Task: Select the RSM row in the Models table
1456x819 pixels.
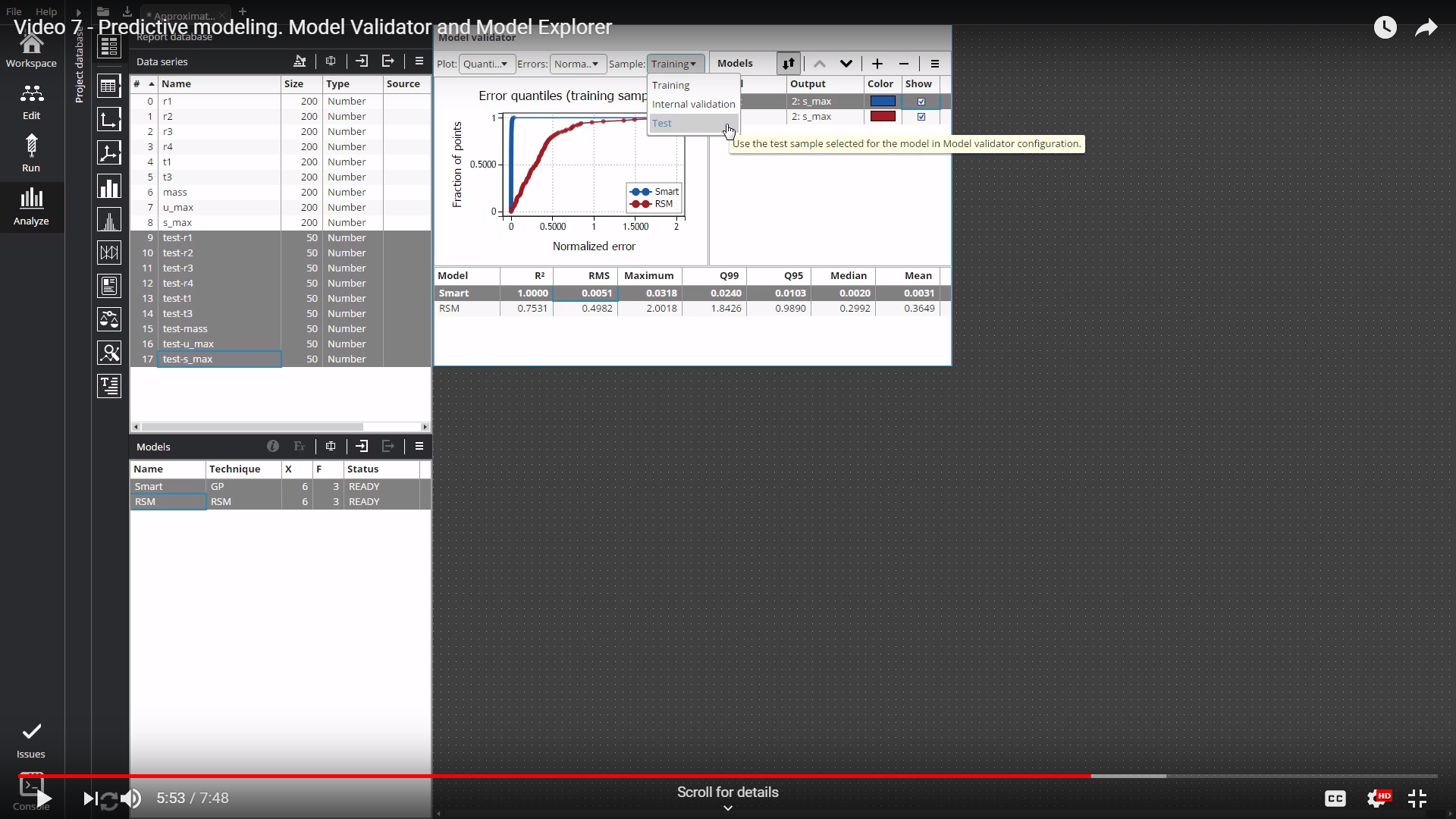Action: click(x=281, y=501)
